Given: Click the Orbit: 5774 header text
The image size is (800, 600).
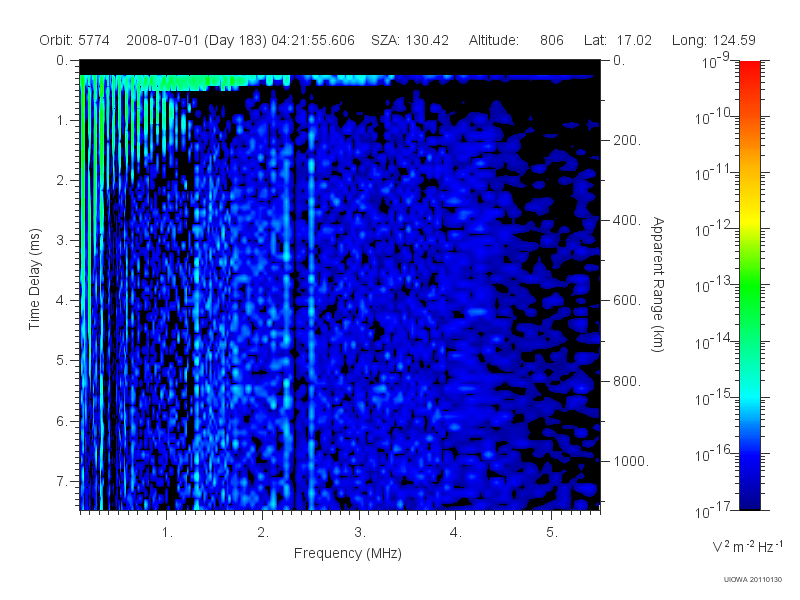Looking at the screenshot, I should [74, 40].
